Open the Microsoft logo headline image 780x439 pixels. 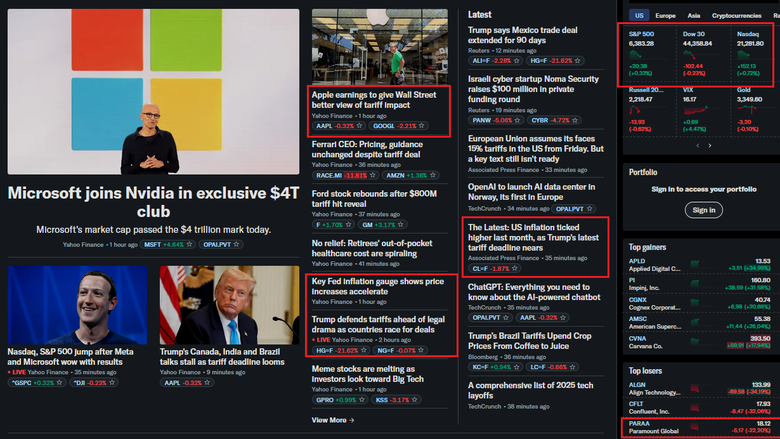153,91
